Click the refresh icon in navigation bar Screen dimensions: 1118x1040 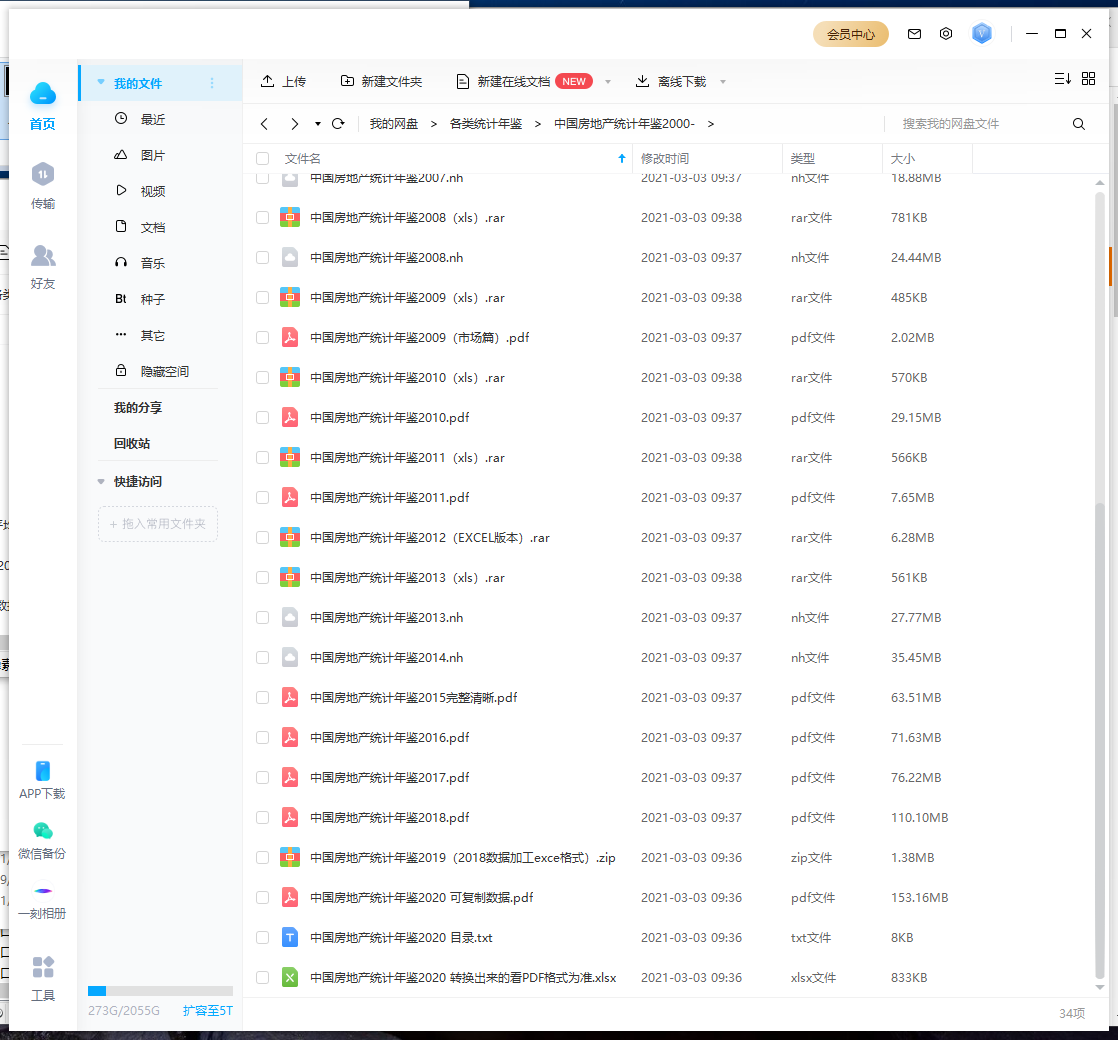point(338,124)
